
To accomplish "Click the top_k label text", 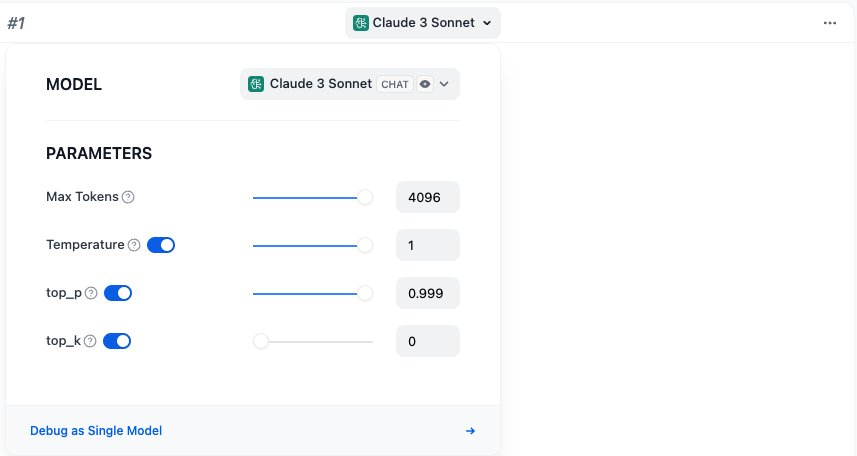I will pyautogui.click(x=63, y=341).
